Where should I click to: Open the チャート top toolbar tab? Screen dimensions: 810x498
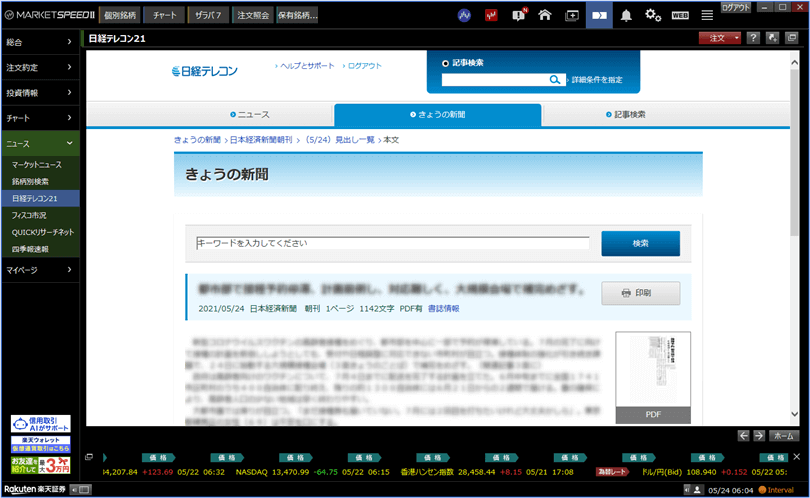(x=165, y=15)
